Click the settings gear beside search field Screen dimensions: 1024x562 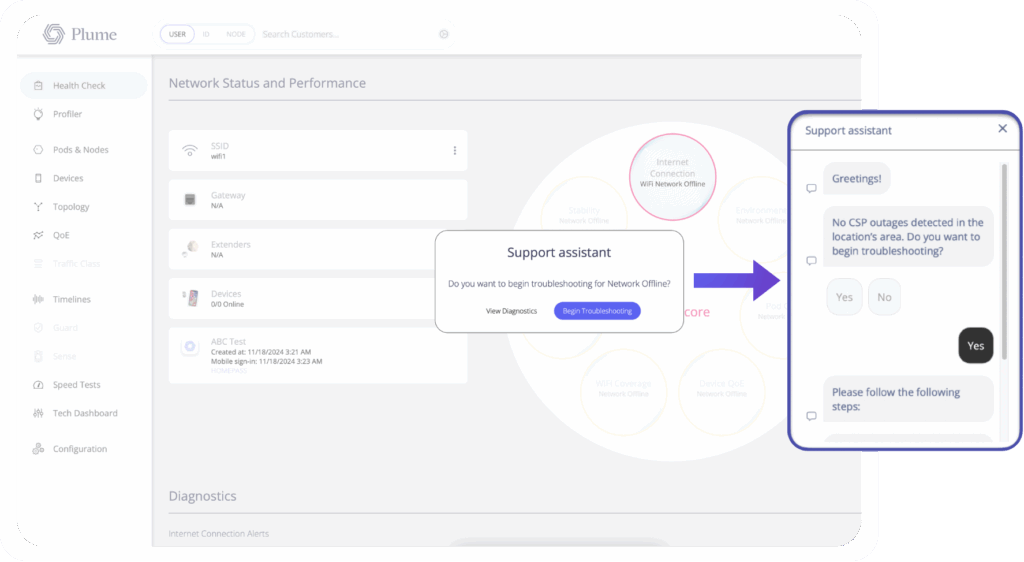pyautogui.click(x=443, y=34)
